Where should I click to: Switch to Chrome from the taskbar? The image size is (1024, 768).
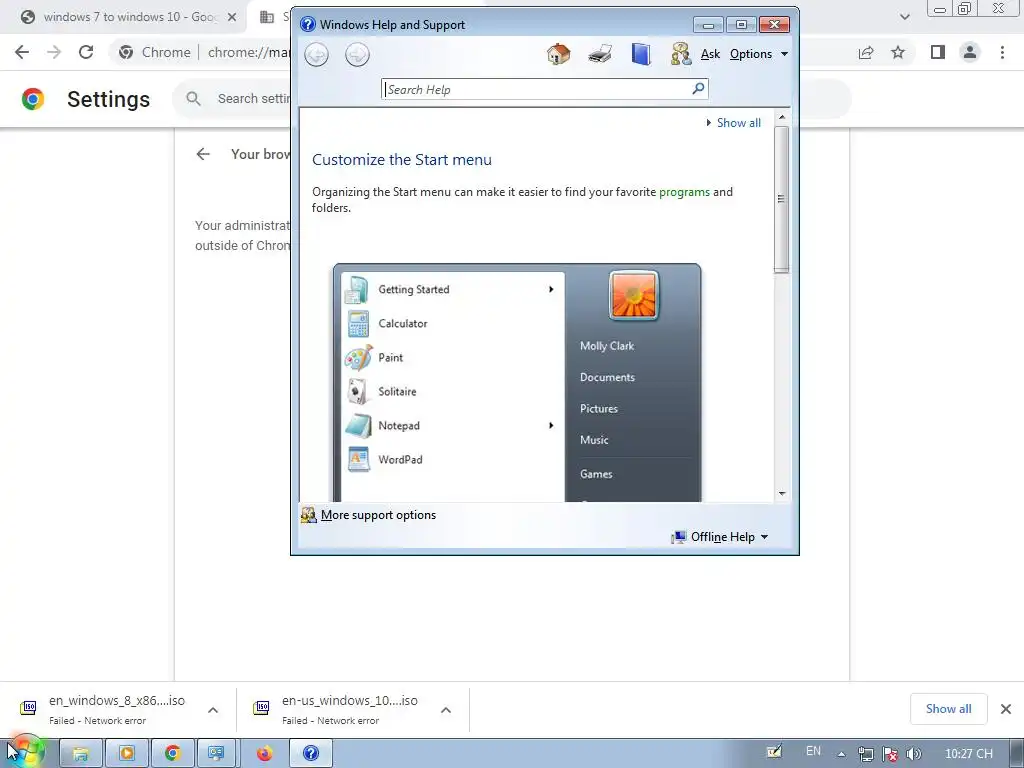point(172,754)
